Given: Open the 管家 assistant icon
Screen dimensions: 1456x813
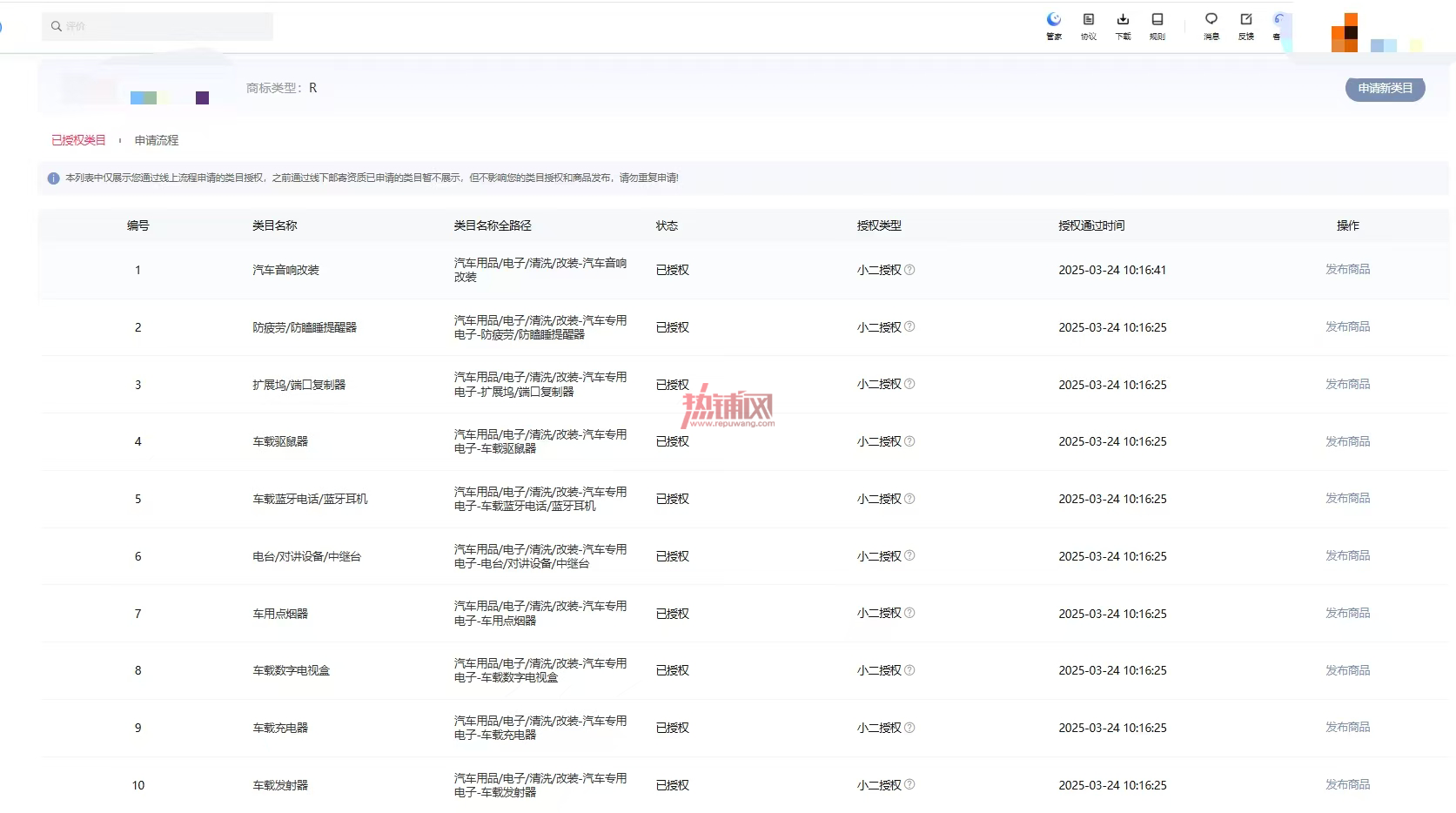Looking at the screenshot, I should pos(1054,19).
